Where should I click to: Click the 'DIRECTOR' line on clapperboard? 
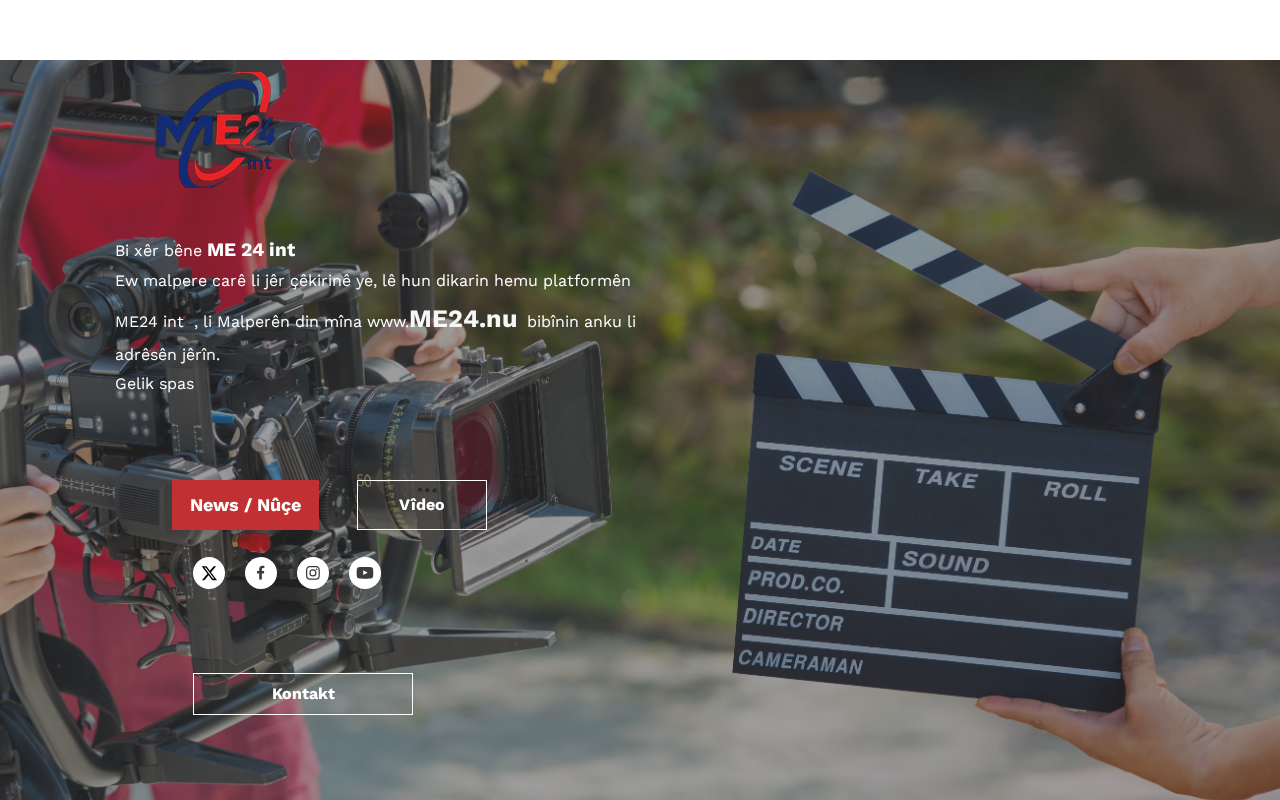pyautogui.click(x=793, y=620)
